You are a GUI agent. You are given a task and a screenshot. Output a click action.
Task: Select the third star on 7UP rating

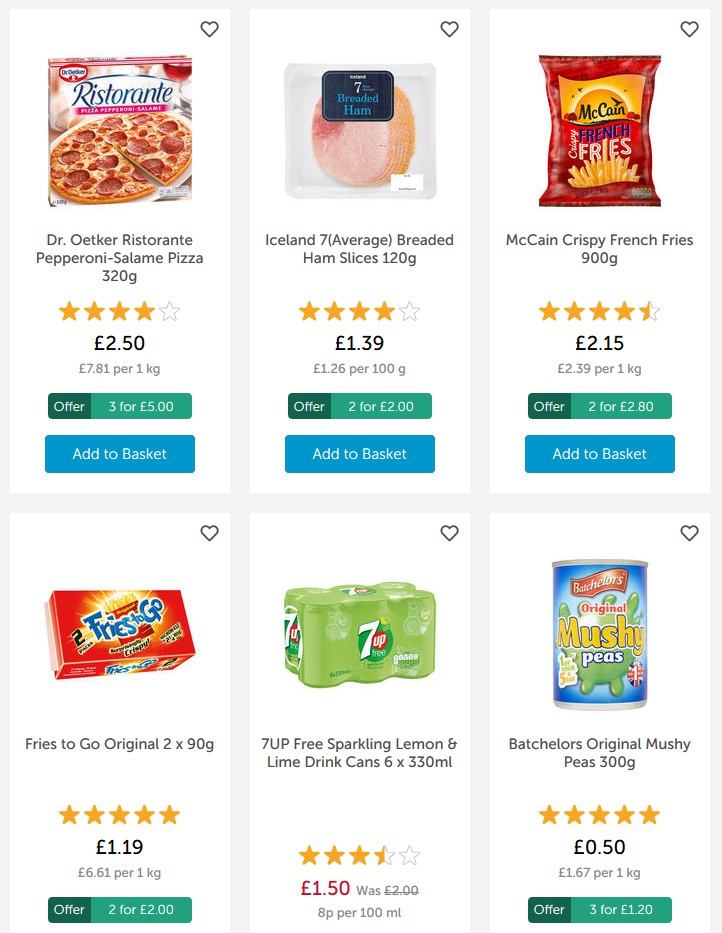[x=359, y=855]
